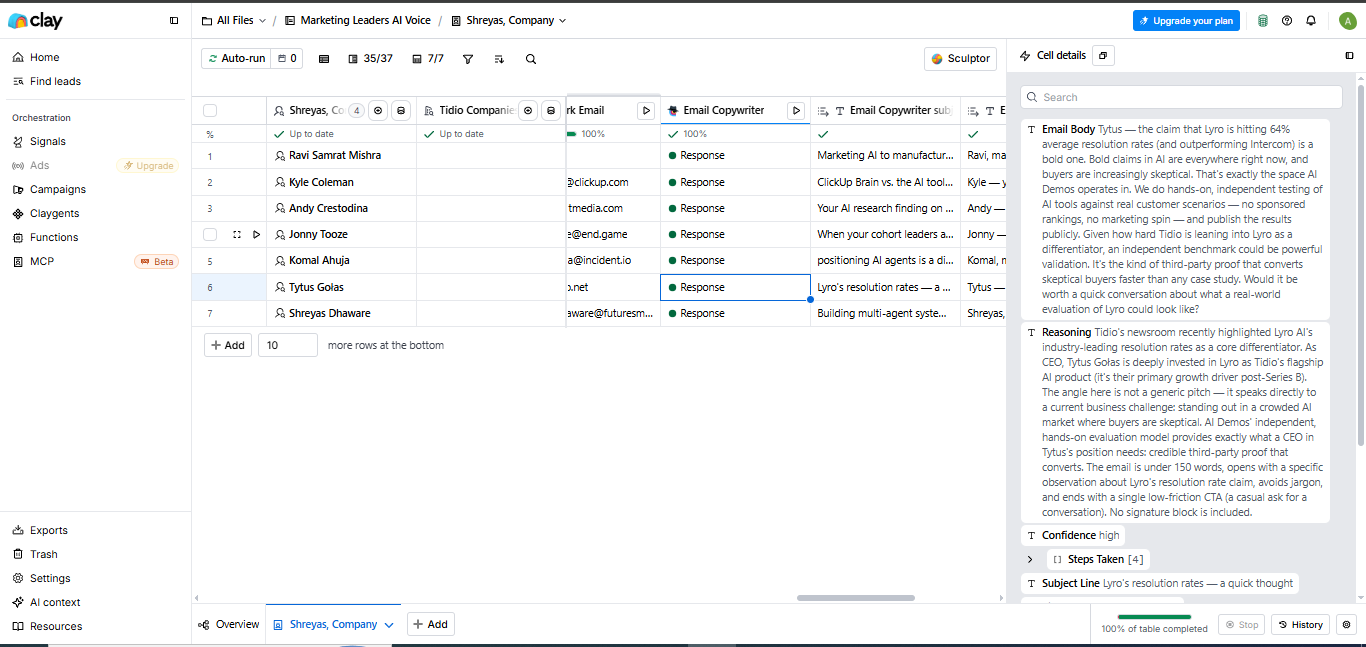
Task: Click the Ads Upgrade badge
Action: click(x=148, y=165)
